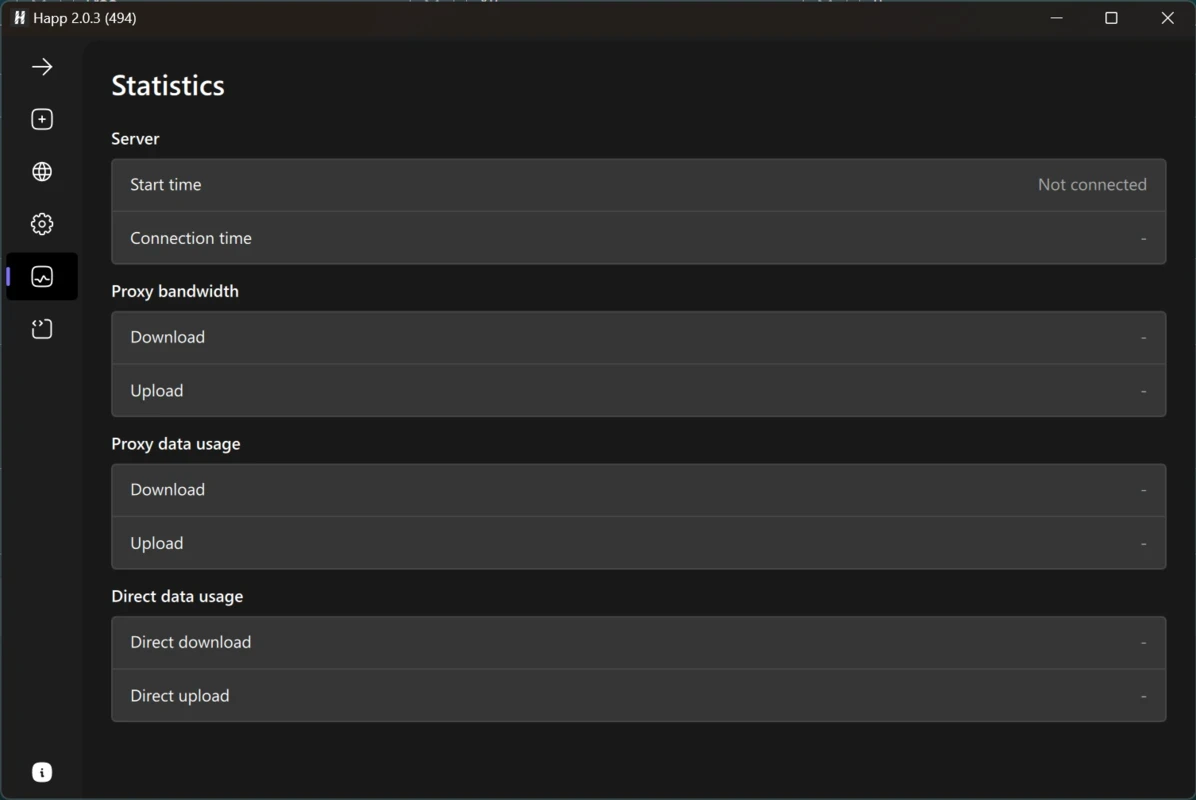The image size is (1196, 800).
Task: Select the Statistics chart icon in the sidebar
Action: coord(42,276)
